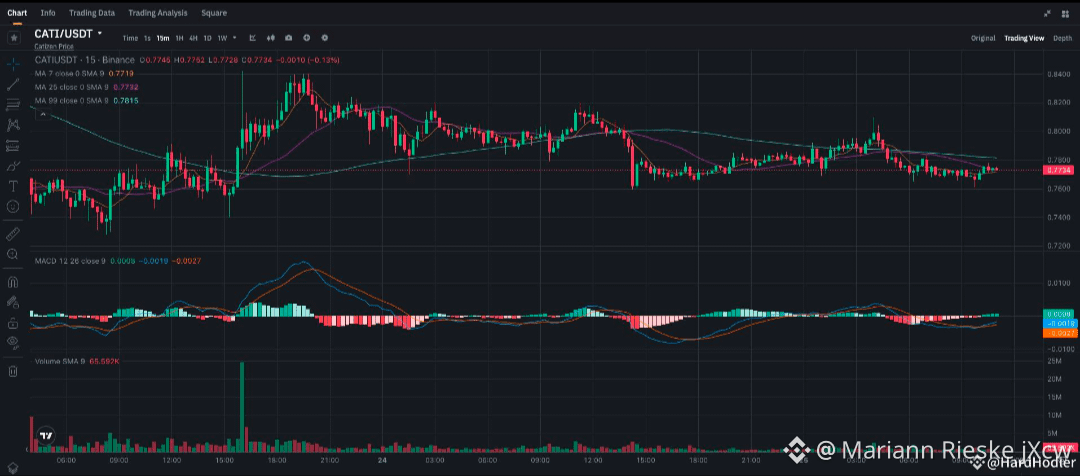Open the Trading Analysis tab
1080x476 pixels.
tap(158, 13)
